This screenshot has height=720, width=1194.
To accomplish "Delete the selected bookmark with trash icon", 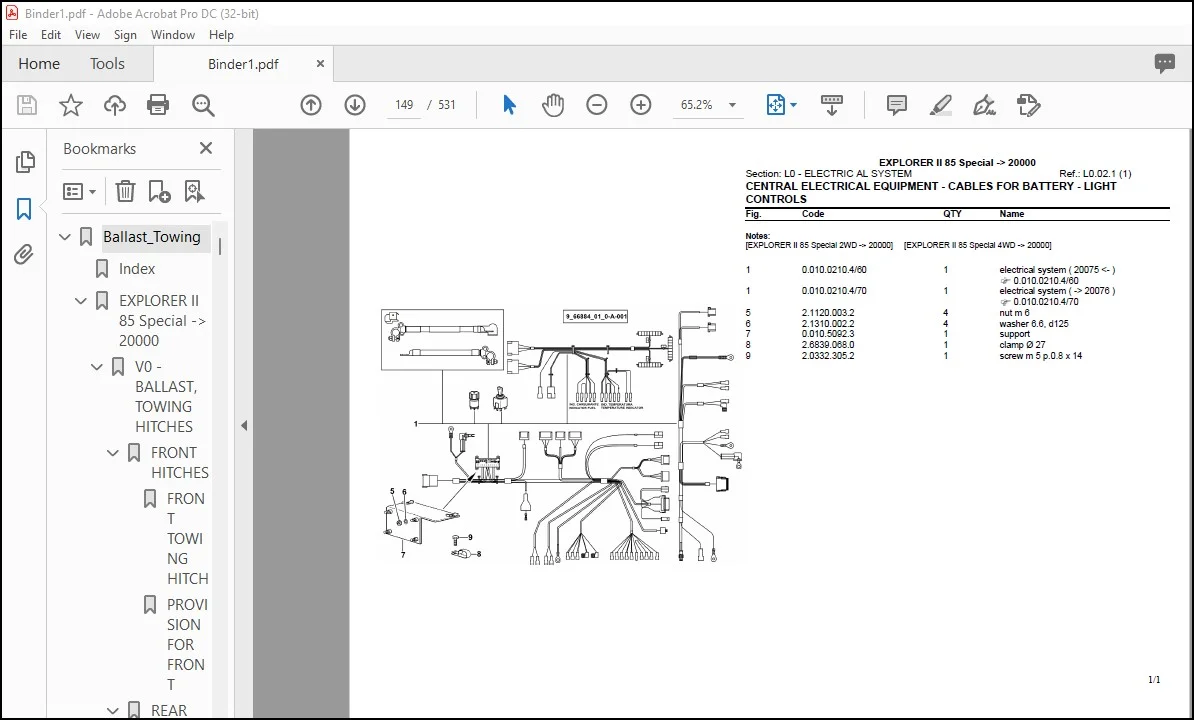I will coord(125,191).
